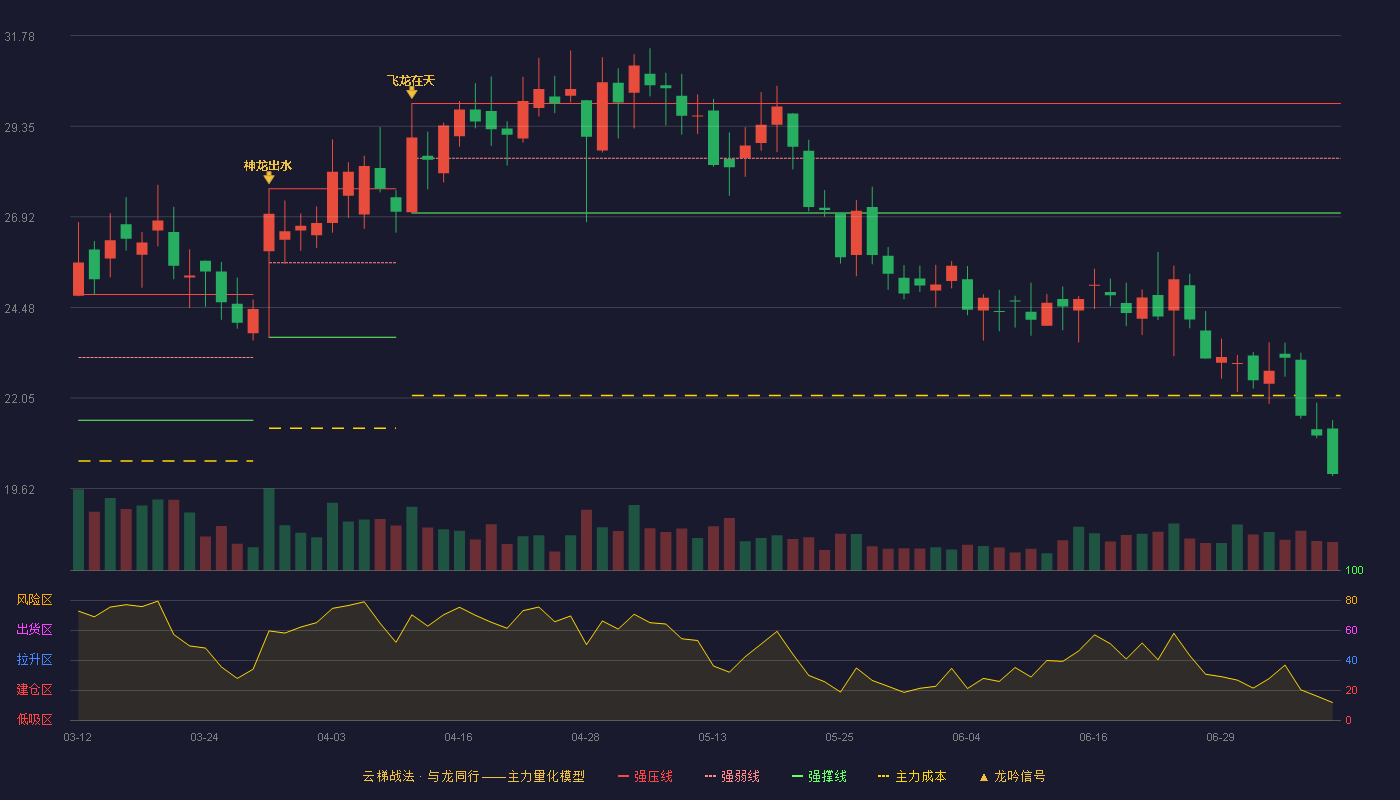
Task: Select the 低吸区 zone label
Action: 34,719
